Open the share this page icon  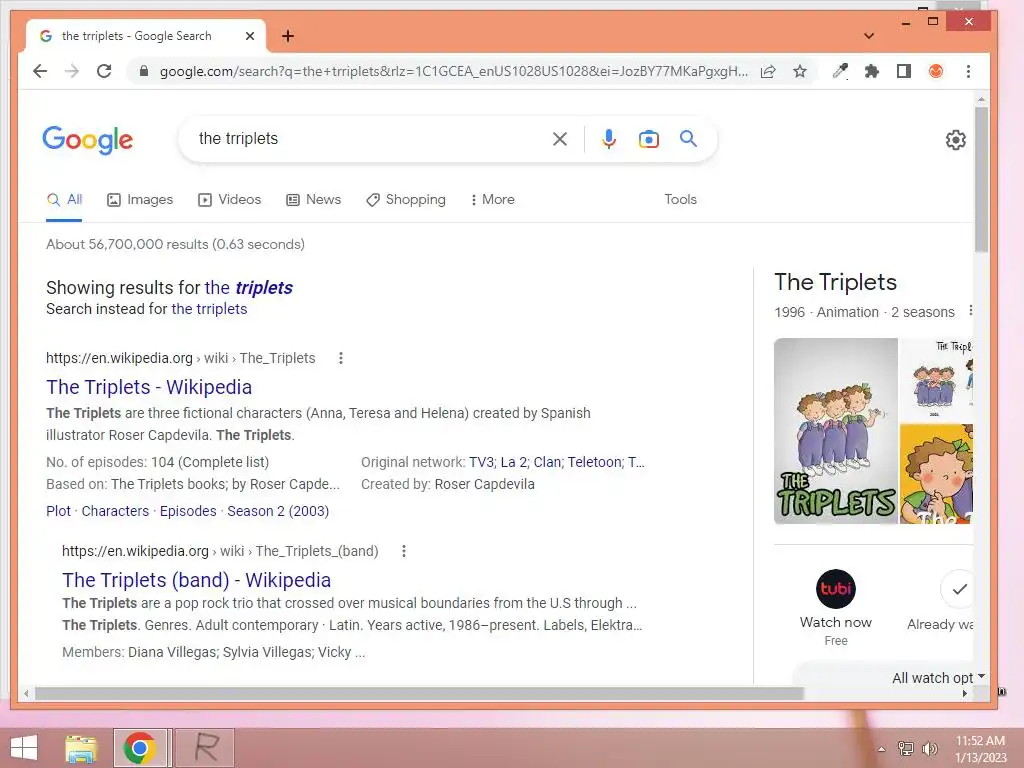[768, 71]
